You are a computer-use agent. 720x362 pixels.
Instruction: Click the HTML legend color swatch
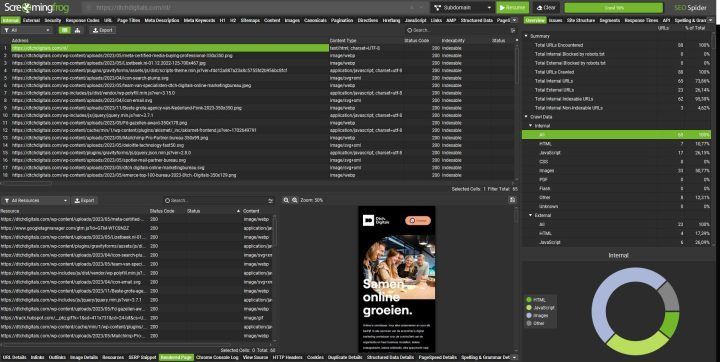tap(529, 300)
